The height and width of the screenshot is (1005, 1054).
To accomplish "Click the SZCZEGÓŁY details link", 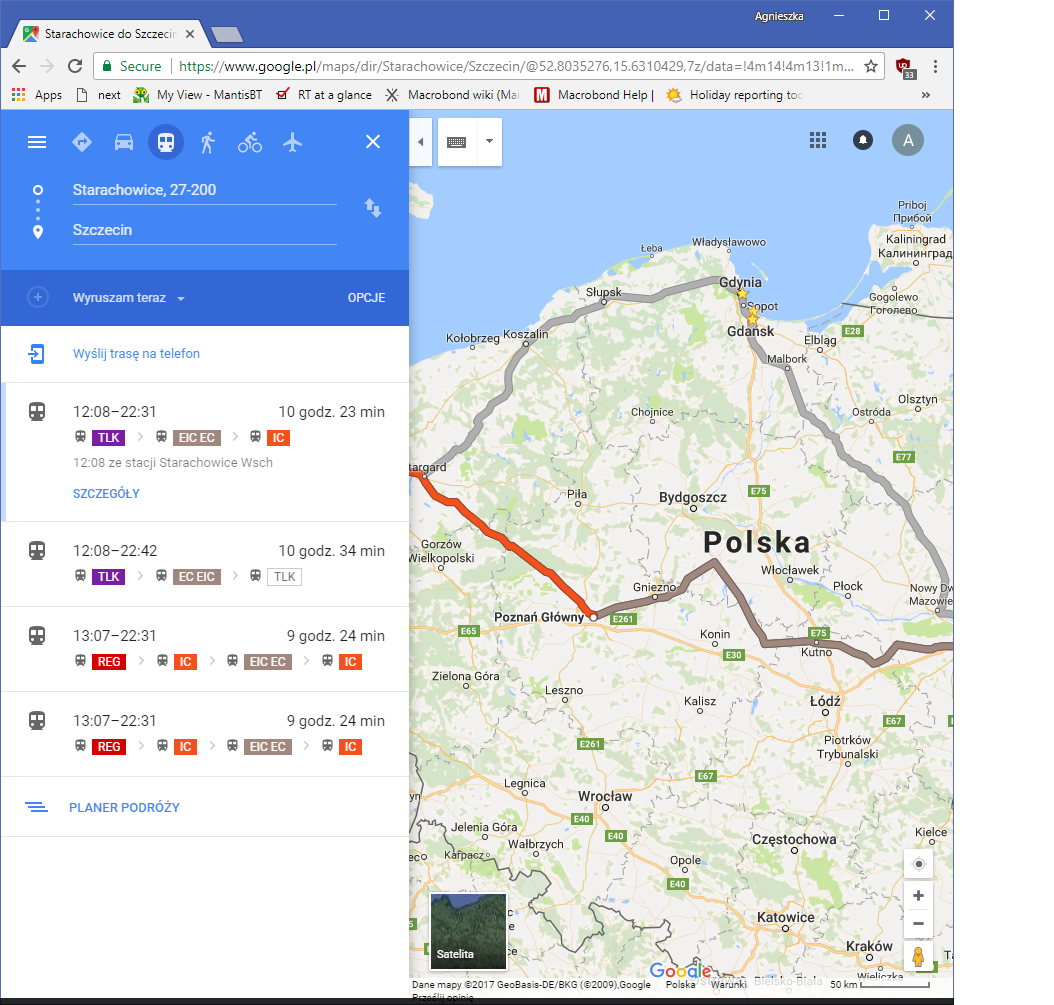I will pos(106,494).
